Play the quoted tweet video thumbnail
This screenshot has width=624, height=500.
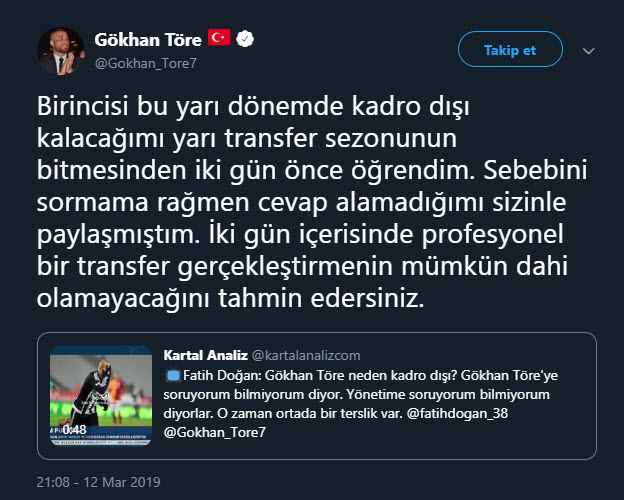point(101,395)
